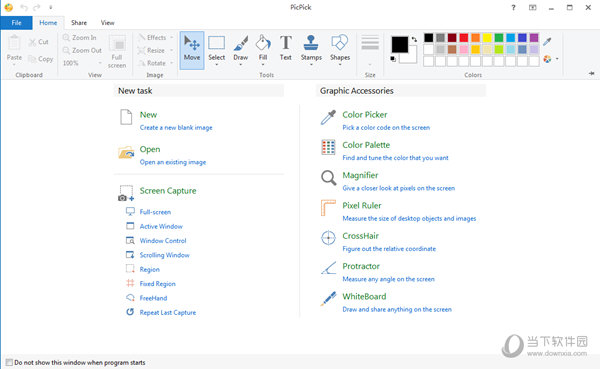Select the orange color swatch in top row
This screenshot has height=369, width=600.
point(475,38)
